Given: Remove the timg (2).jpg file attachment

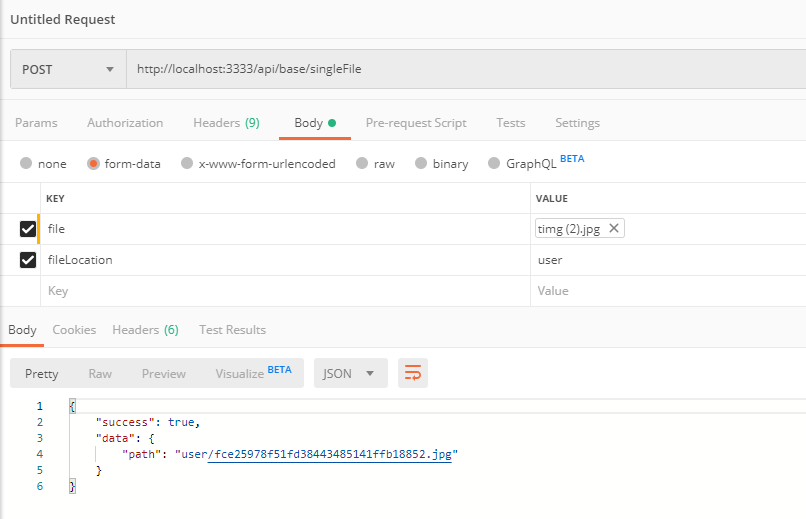Looking at the screenshot, I should point(614,228).
